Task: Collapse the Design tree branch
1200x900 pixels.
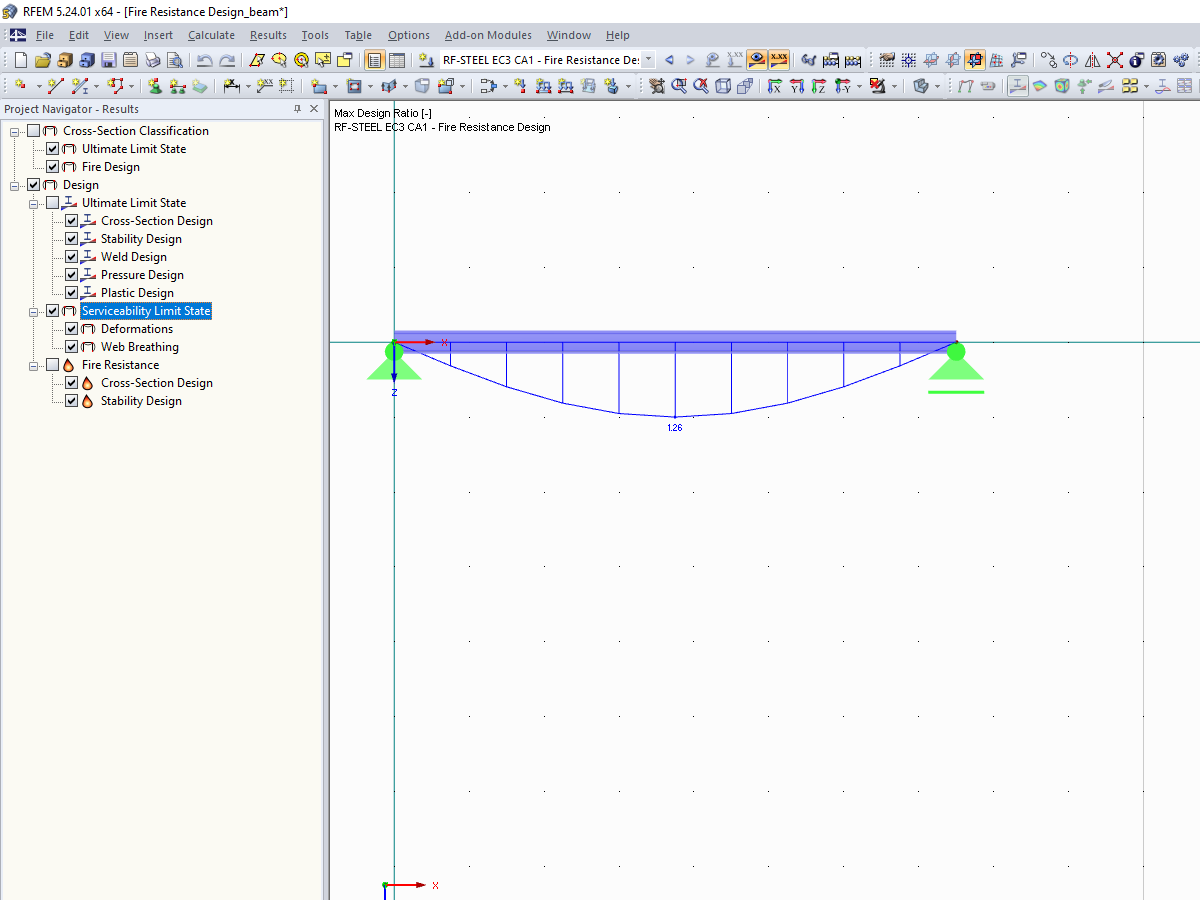Action: (x=14, y=184)
